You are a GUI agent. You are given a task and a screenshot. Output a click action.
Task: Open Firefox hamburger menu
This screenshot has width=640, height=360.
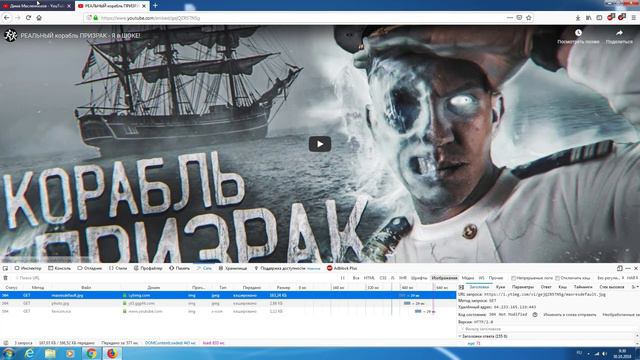tap(633, 18)
